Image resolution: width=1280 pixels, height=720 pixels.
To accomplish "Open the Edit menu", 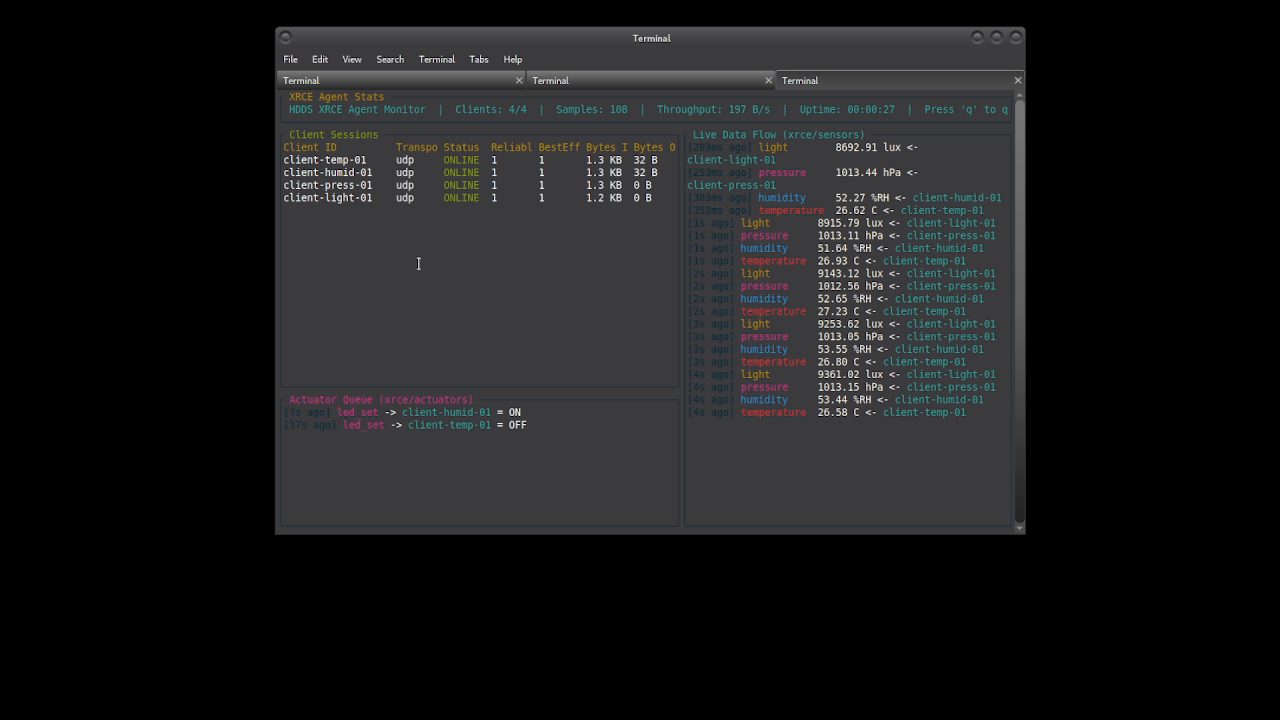I will tap(319, 59).
